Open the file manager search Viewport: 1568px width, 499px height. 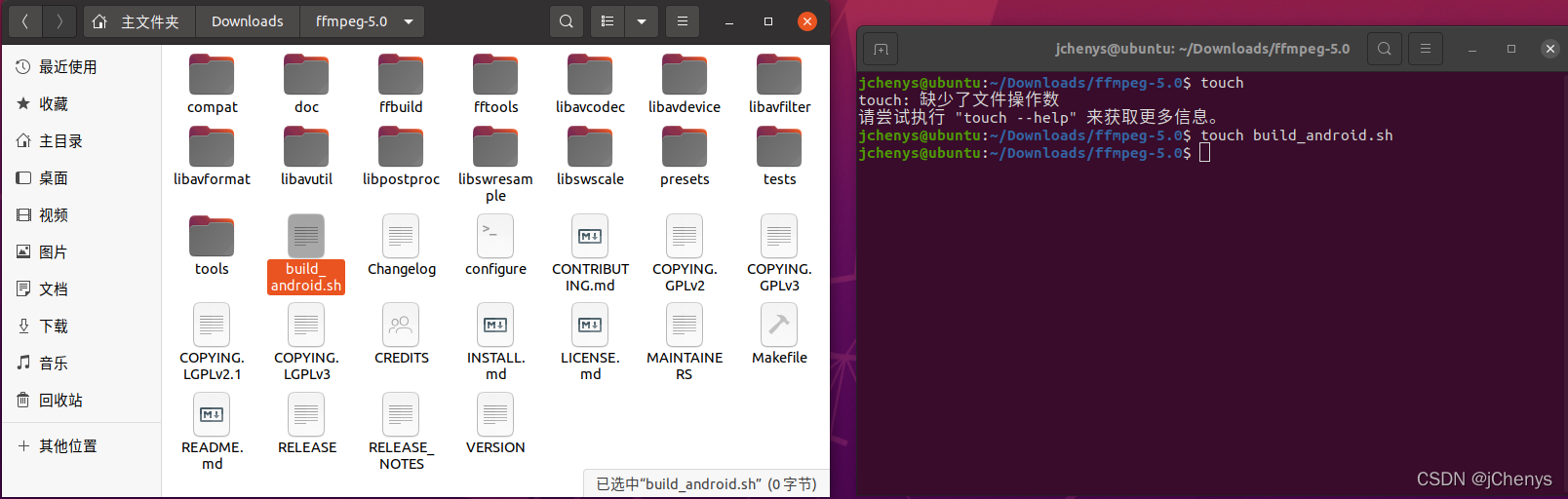tap(567, 20)
